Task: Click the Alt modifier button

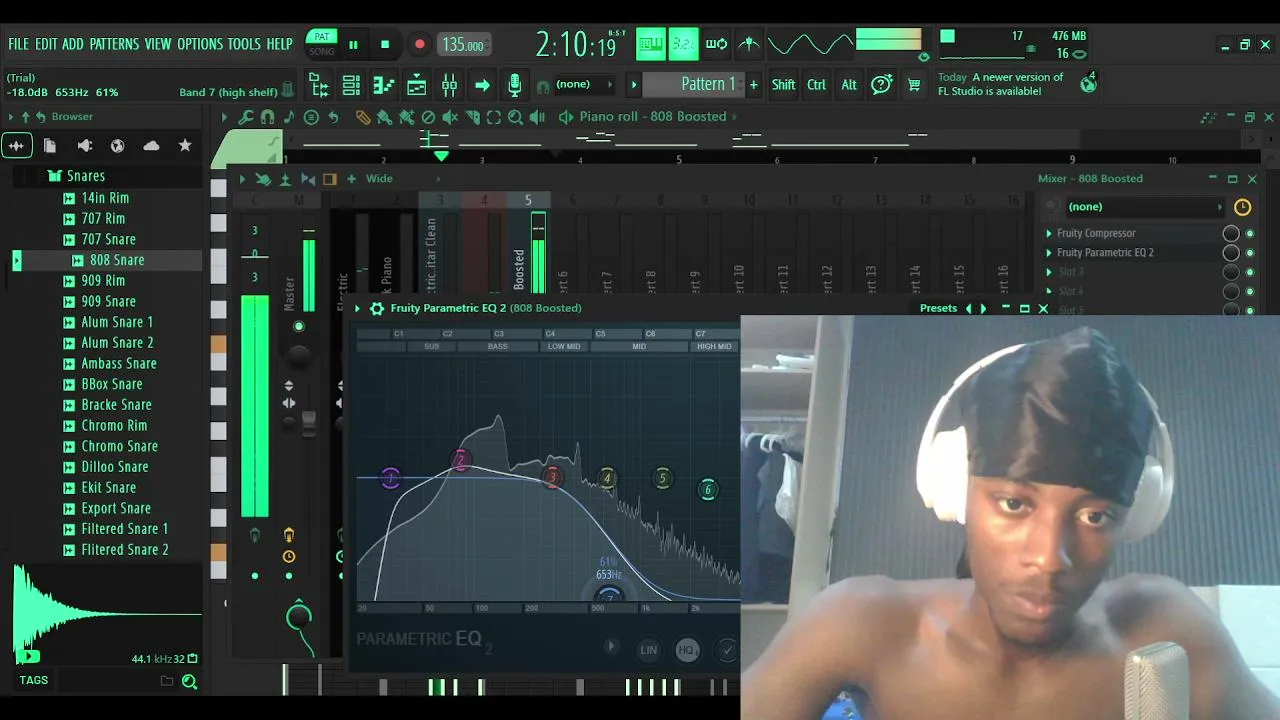Action: (x=849, y=85)
